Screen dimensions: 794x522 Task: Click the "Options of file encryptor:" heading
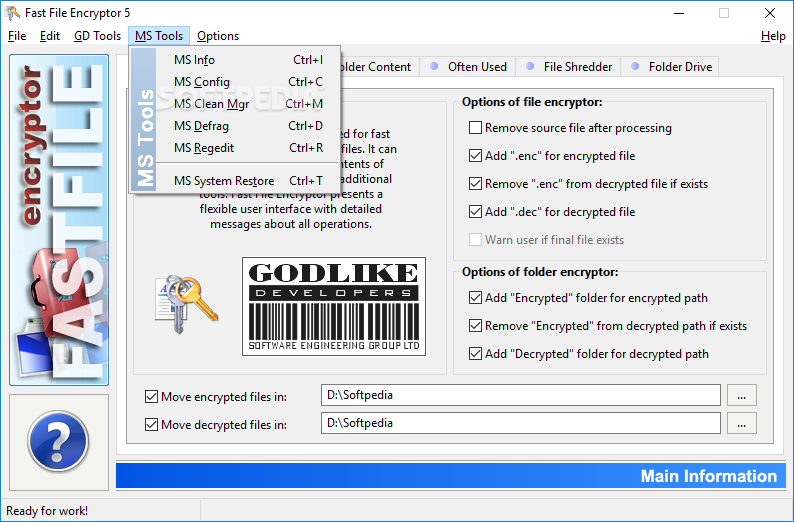532,102
